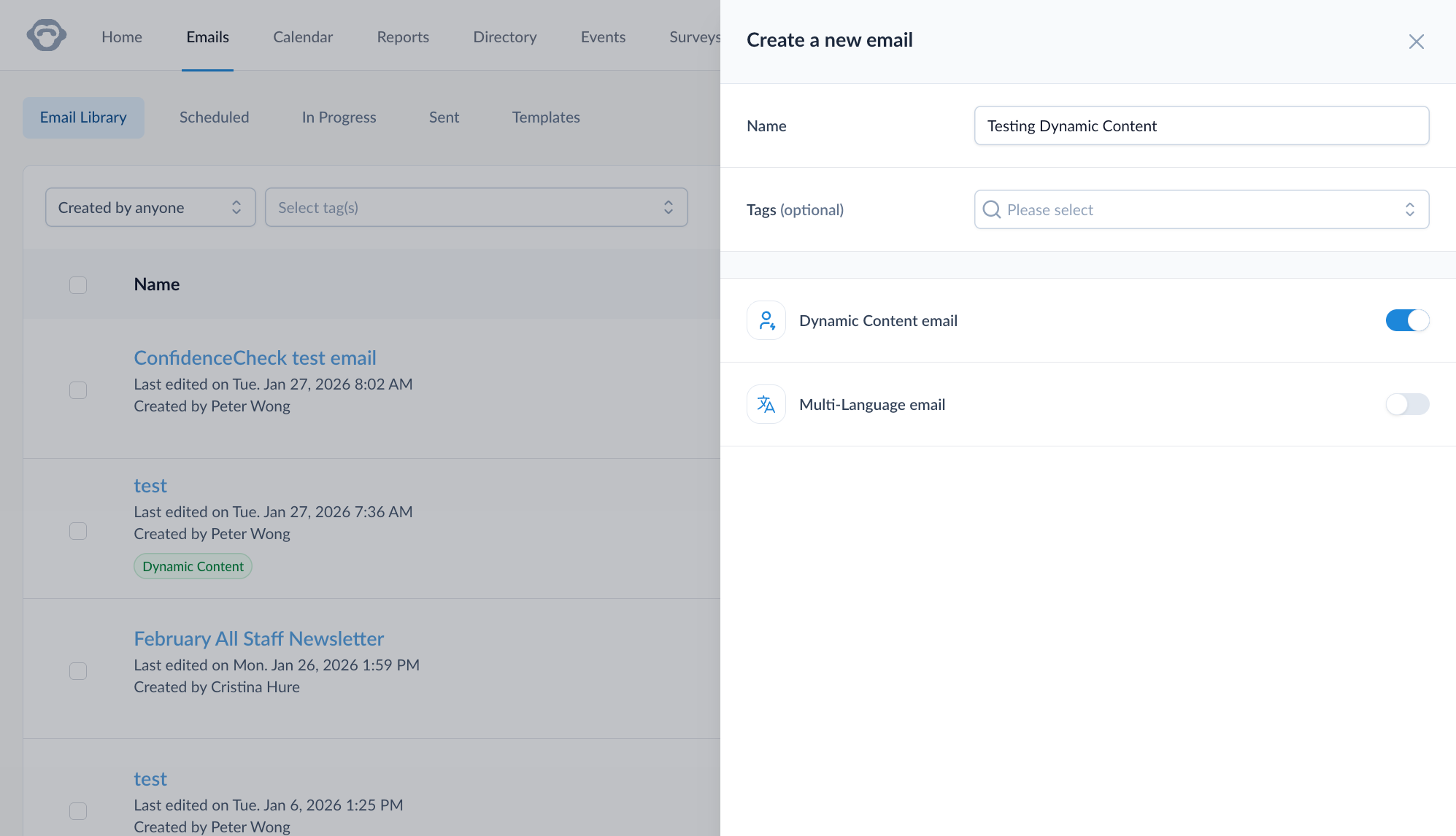Open ConfidenceCheck test email link
Image resolution: width=1456 pixels, height=836 pixels.
255,358
